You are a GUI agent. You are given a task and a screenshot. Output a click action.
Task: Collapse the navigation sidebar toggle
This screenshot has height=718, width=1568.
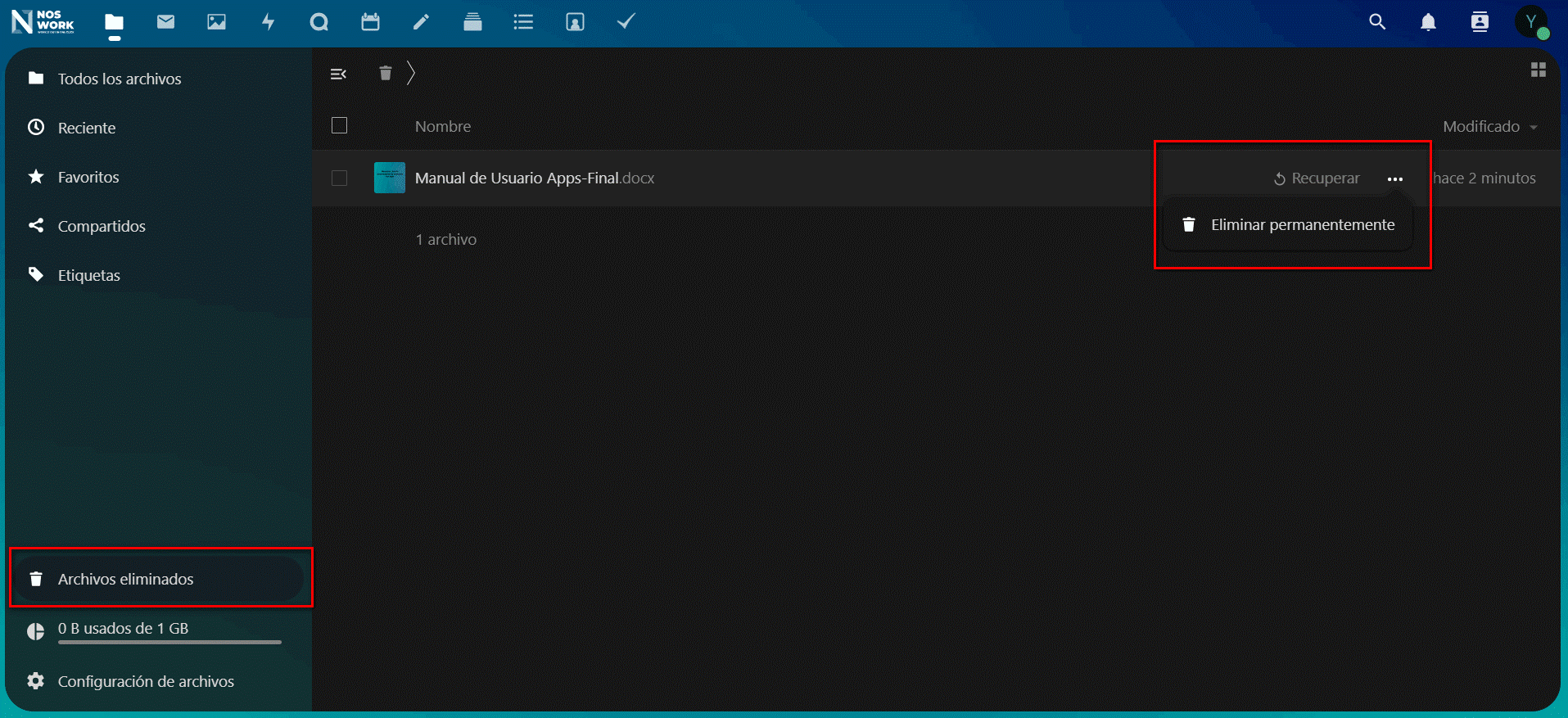pyautogui.click(x=338, y=74)
